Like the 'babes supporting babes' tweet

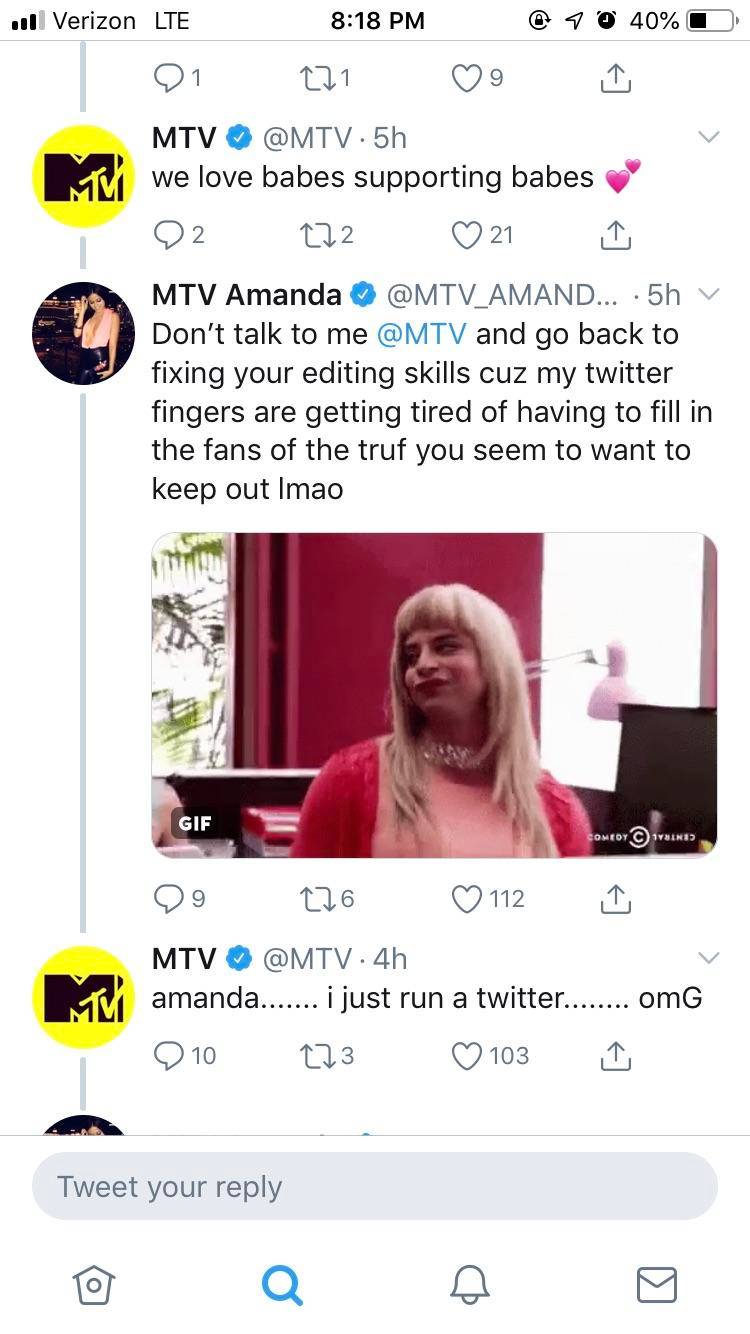[468, 235]
